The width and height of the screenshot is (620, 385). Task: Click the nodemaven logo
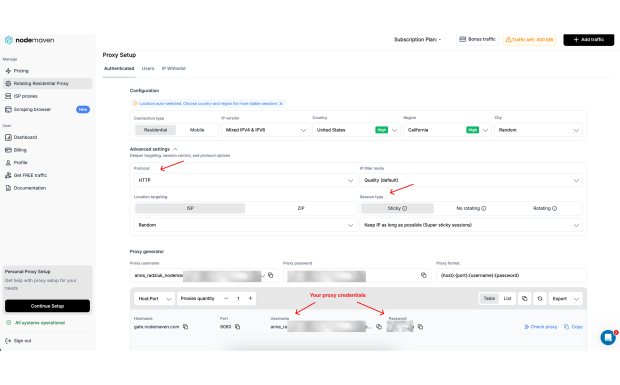pos(29,40)
